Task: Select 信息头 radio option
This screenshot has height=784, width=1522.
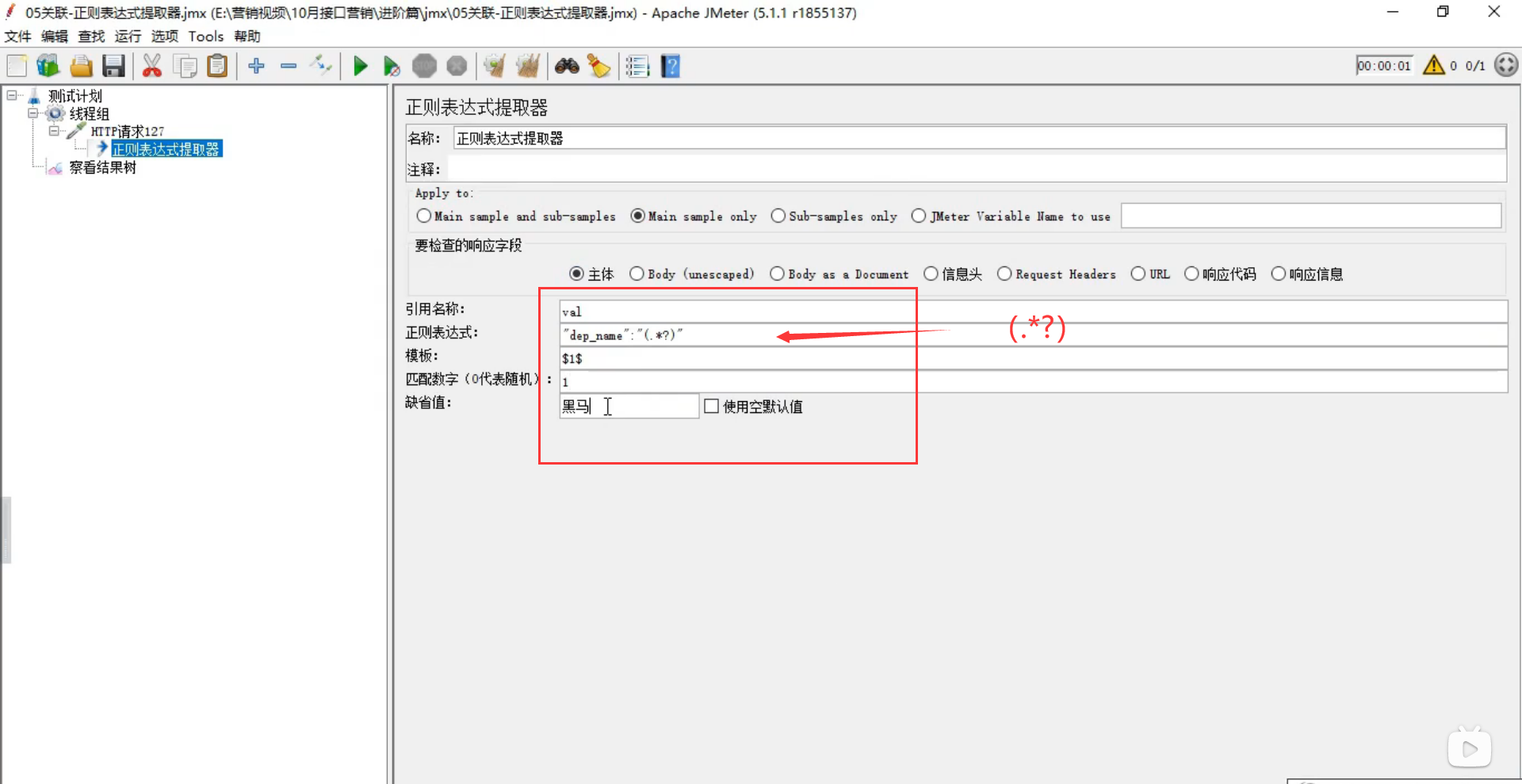Action: 931,273
